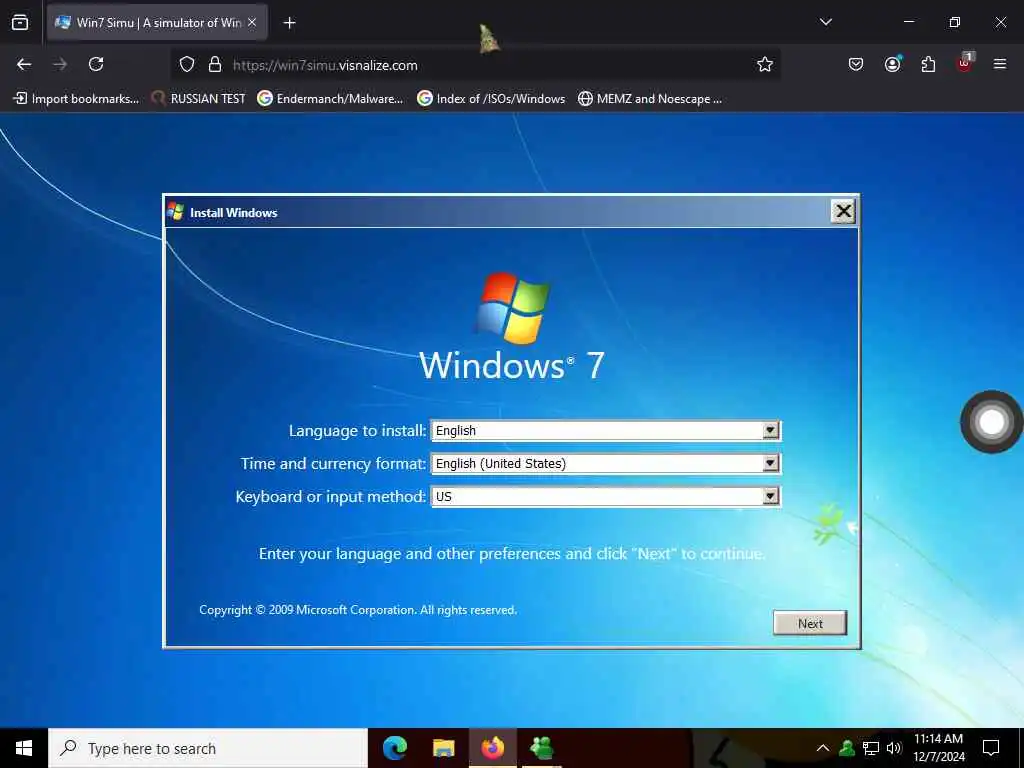
Task: Open the MEMZ and Noescape bookmark
Action: (650, 99)
